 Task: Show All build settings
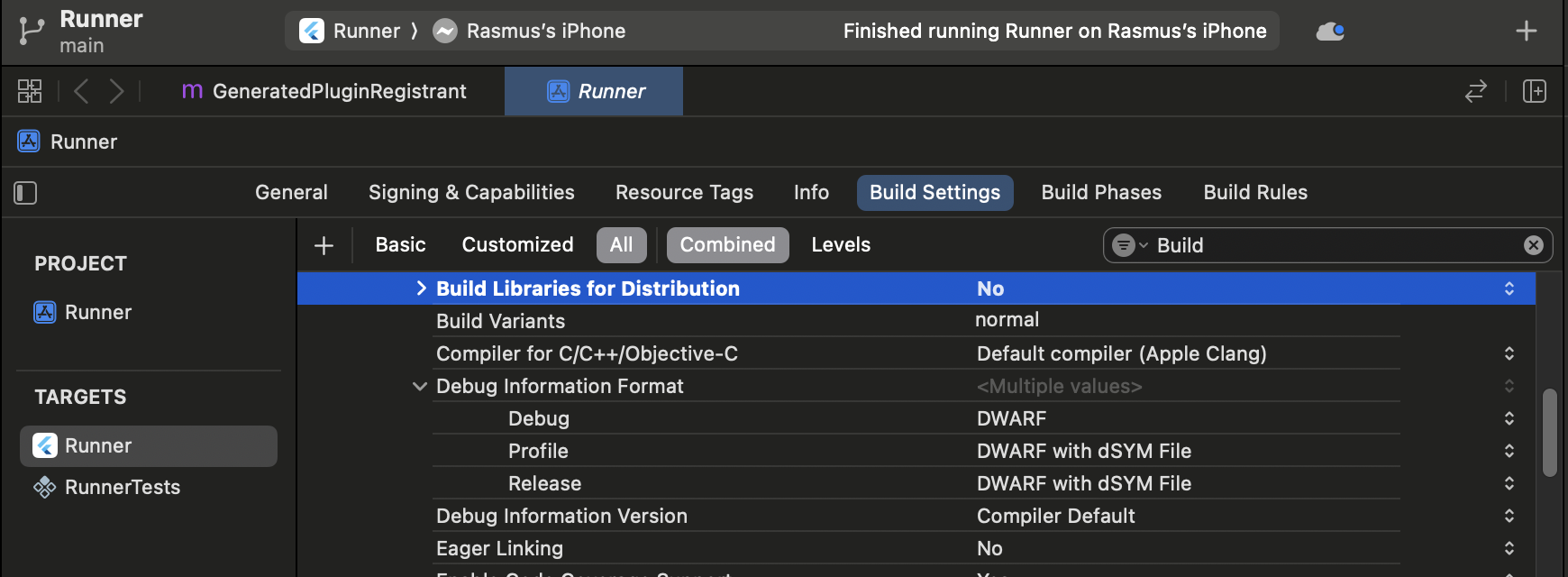click(x=622, y=245)
